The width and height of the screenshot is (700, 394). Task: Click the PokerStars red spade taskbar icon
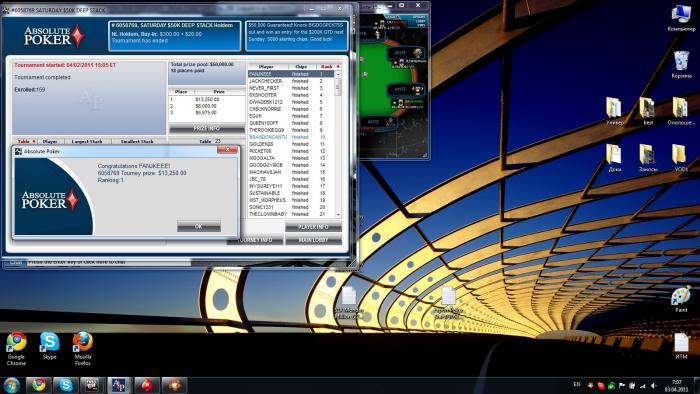146,385
